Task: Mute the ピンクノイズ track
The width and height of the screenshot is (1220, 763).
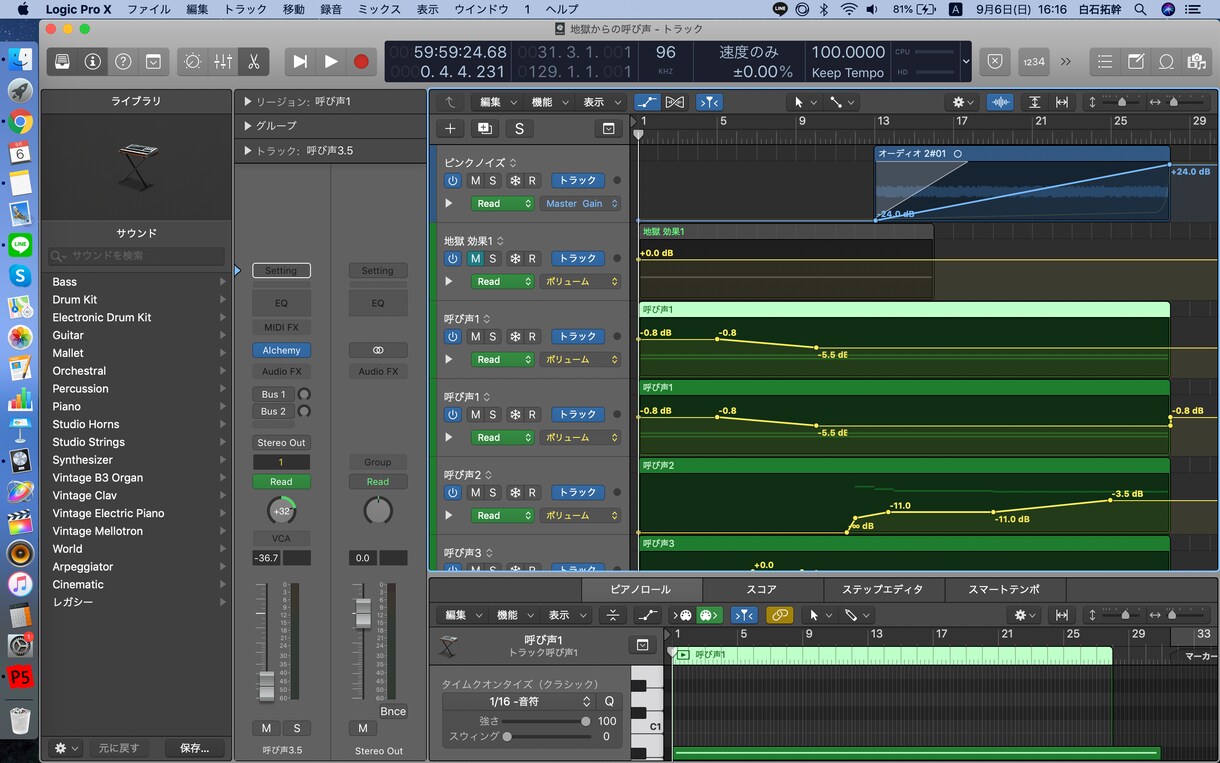Action: [475, 181]
